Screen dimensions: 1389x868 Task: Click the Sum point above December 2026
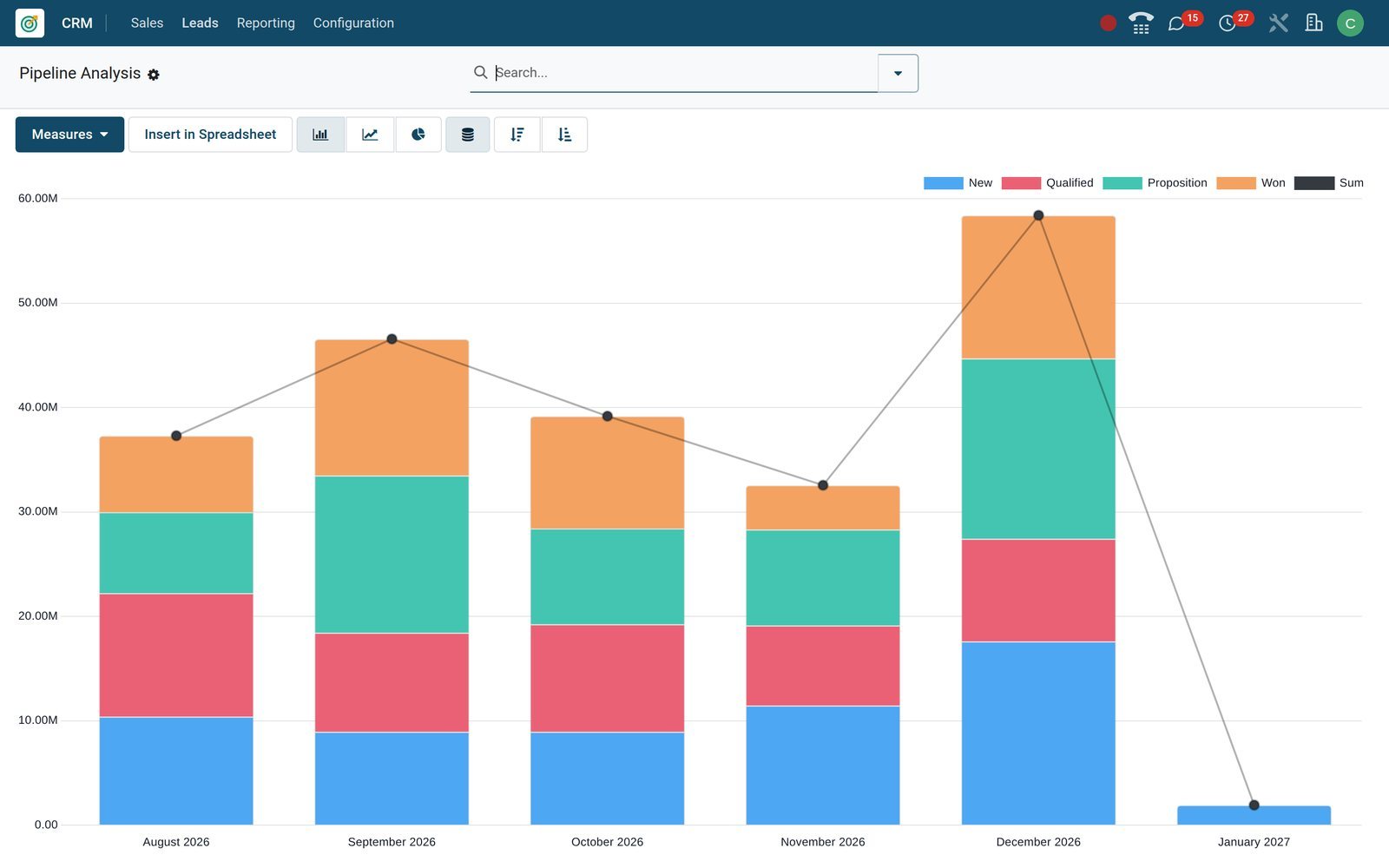1038,215
